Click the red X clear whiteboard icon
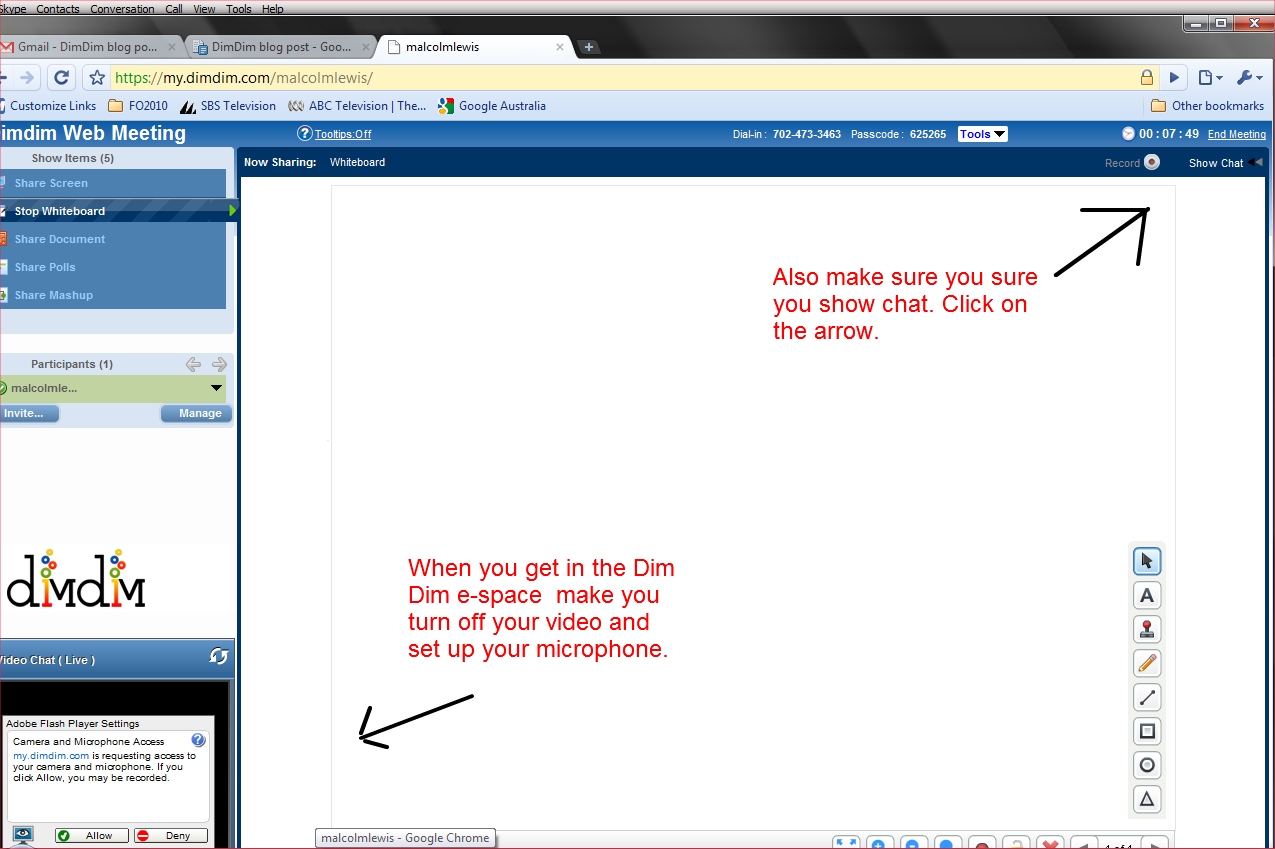 [1050, 843]
